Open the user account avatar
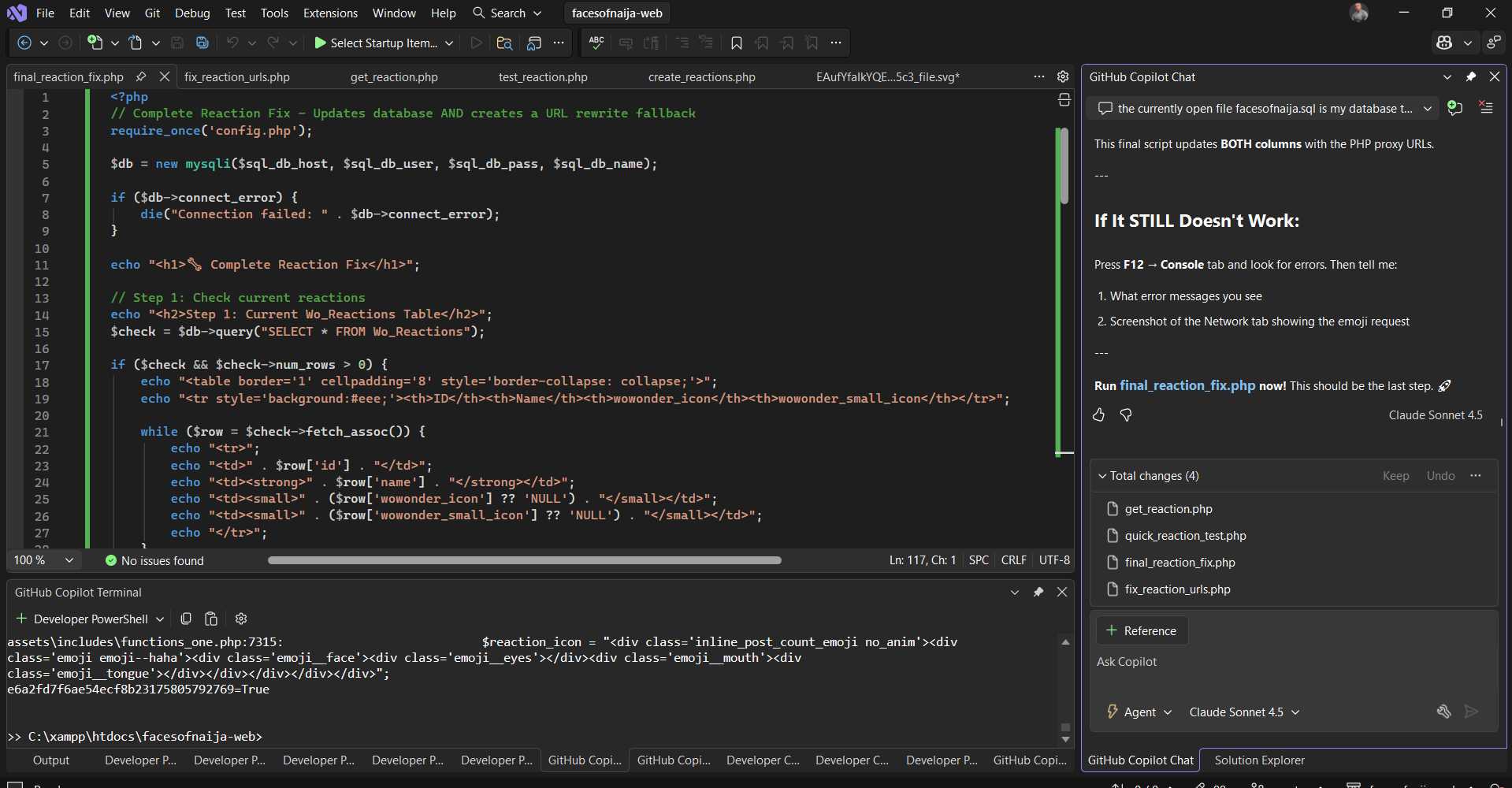Screen dimensions: 1512x788 (1358, 13)
